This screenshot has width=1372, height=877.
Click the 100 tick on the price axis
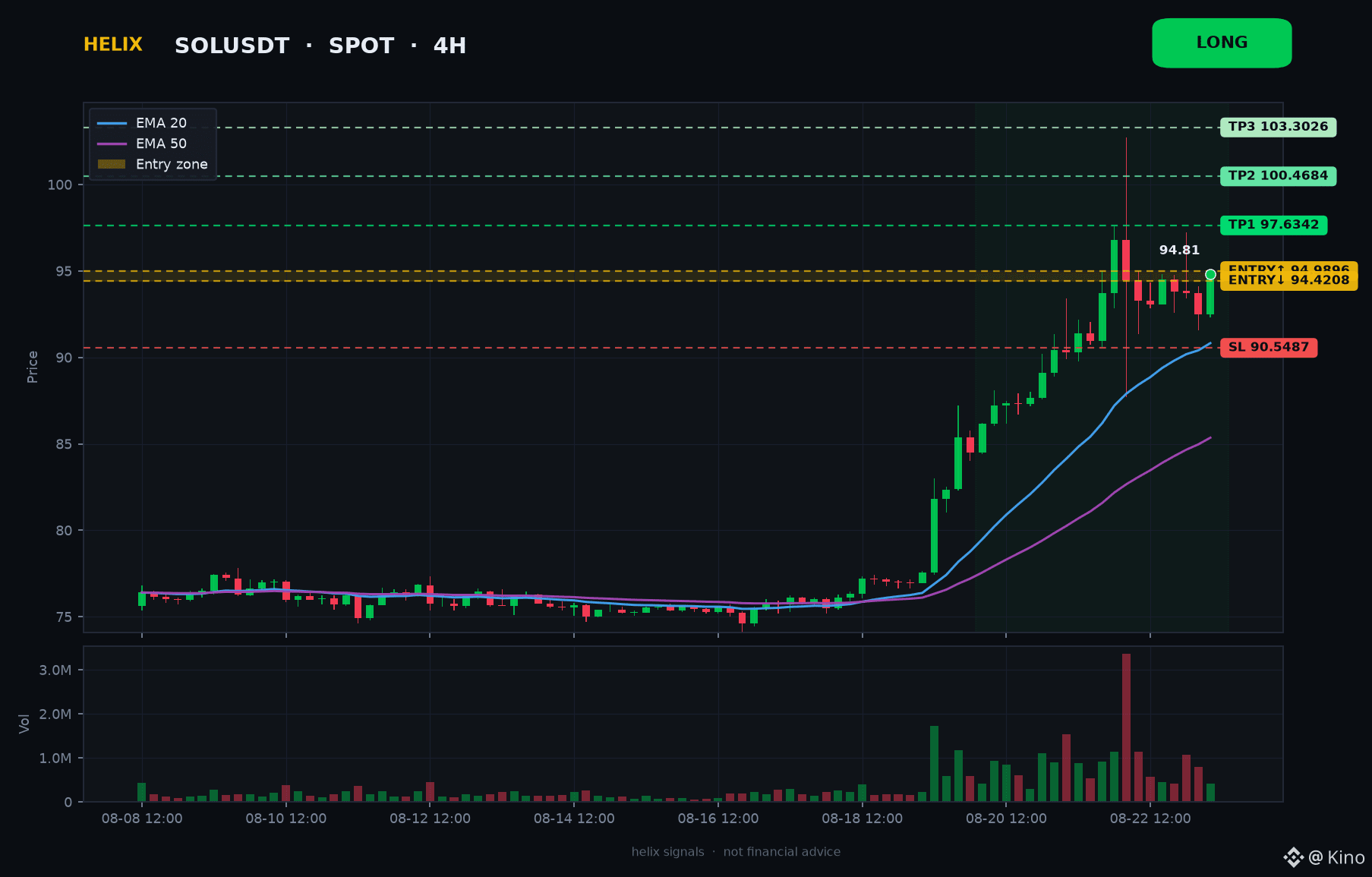60,185
